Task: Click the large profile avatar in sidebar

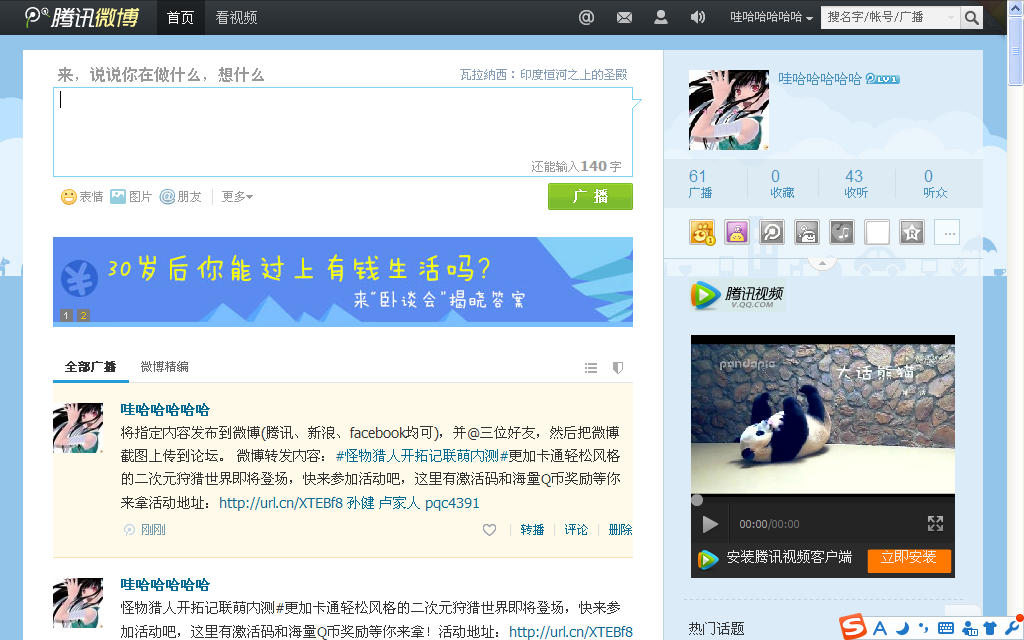Action: pos(729,110)
